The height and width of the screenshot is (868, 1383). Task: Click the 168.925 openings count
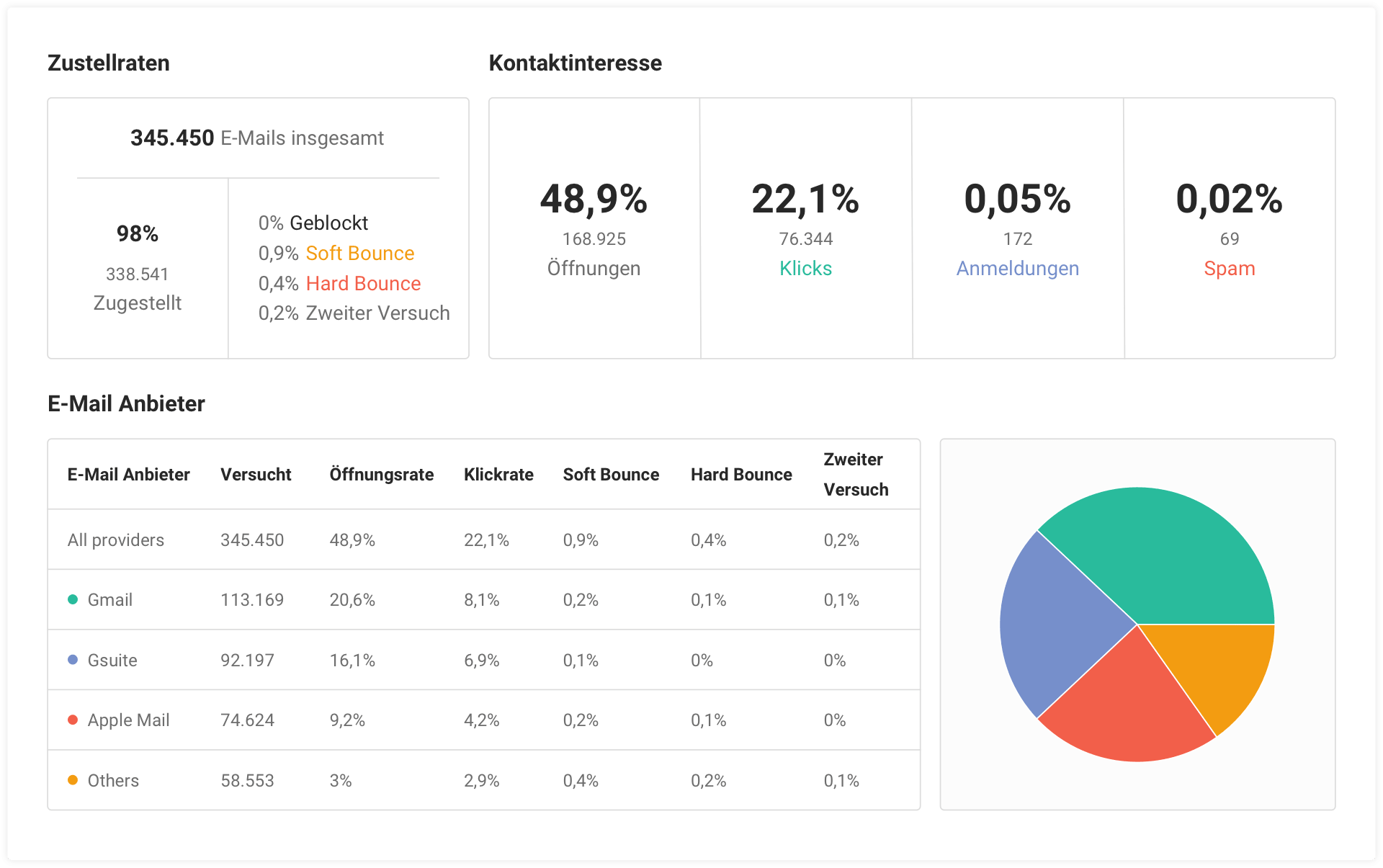click(594, 239)
